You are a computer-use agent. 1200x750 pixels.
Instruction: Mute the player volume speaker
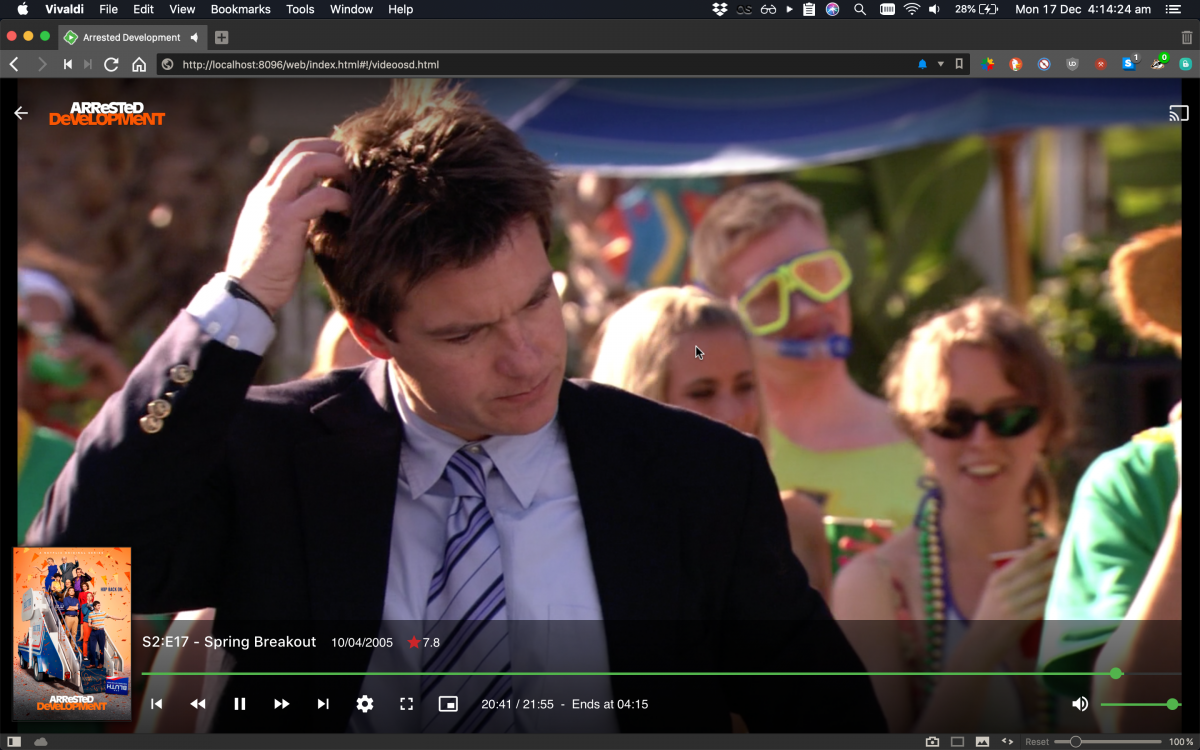click(x=1080, y=704)
